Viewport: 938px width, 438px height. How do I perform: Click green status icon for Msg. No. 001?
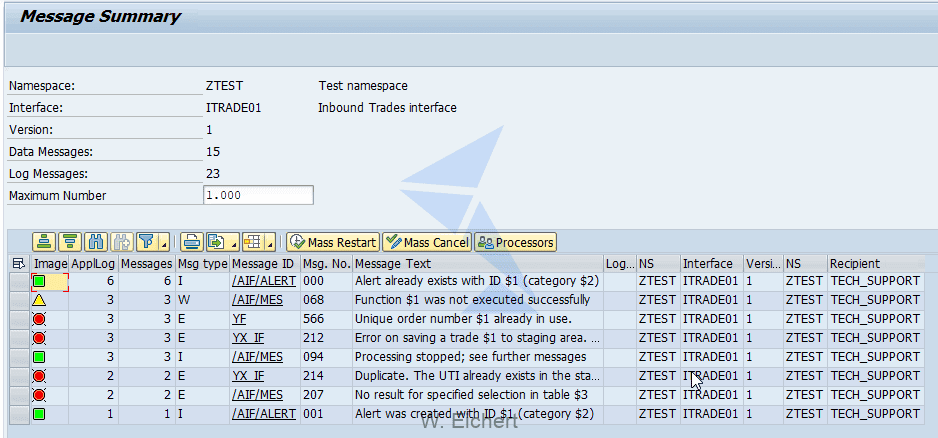pos(39,414)
